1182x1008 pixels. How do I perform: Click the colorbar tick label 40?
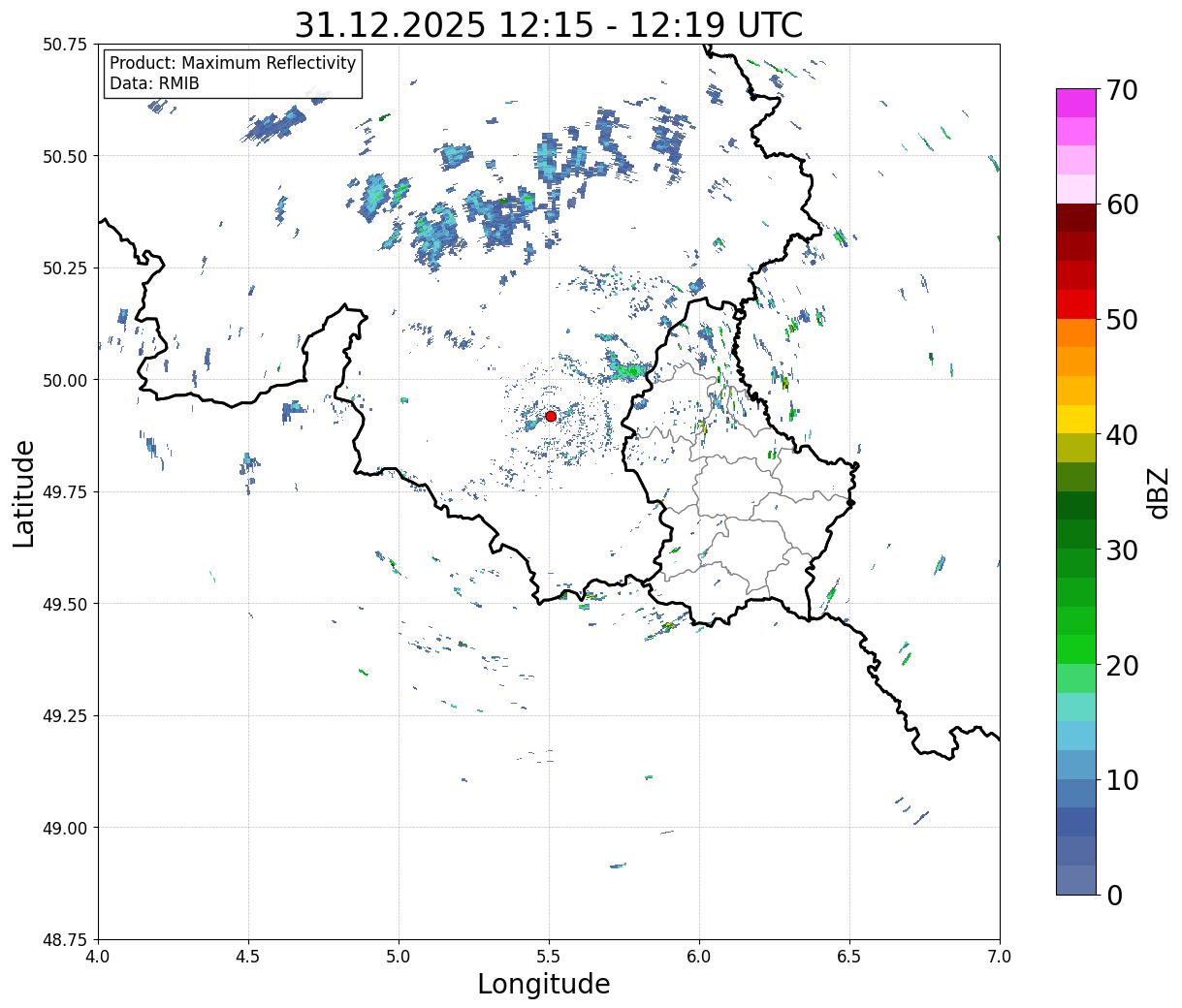click(1122, 434)
